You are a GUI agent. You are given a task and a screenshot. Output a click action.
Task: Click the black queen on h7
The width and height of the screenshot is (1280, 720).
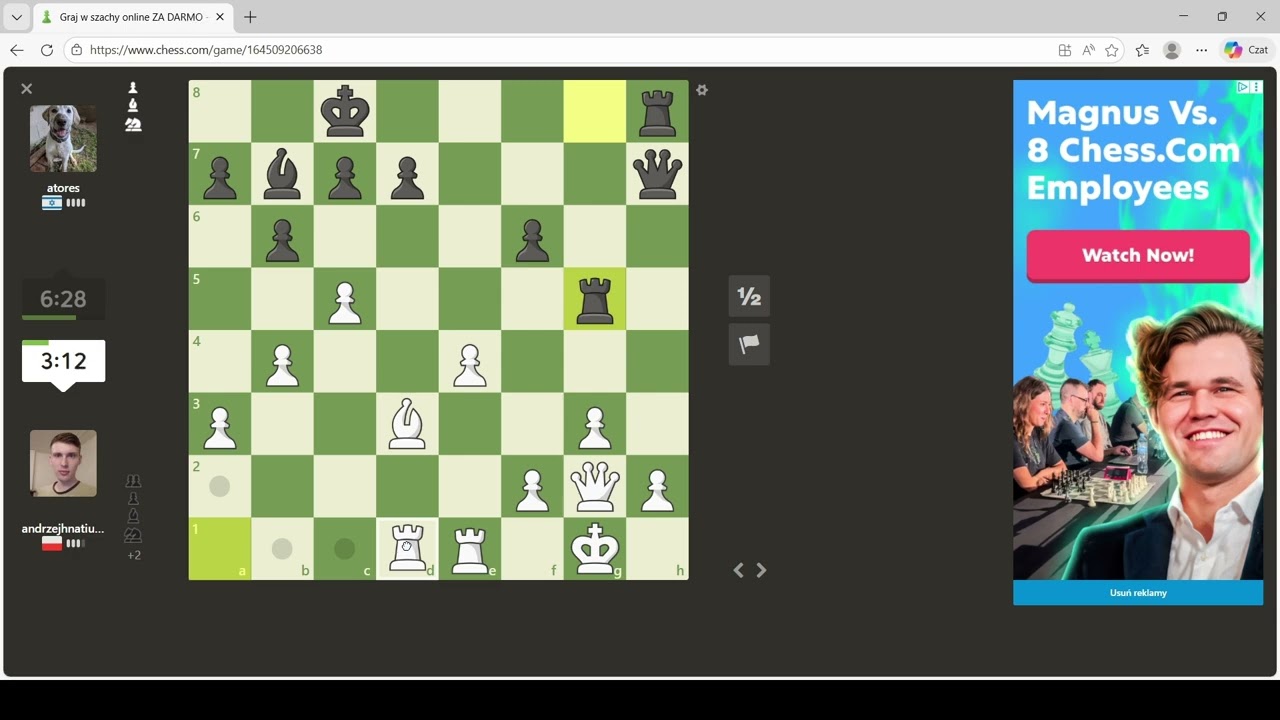(x=657, y=174)
